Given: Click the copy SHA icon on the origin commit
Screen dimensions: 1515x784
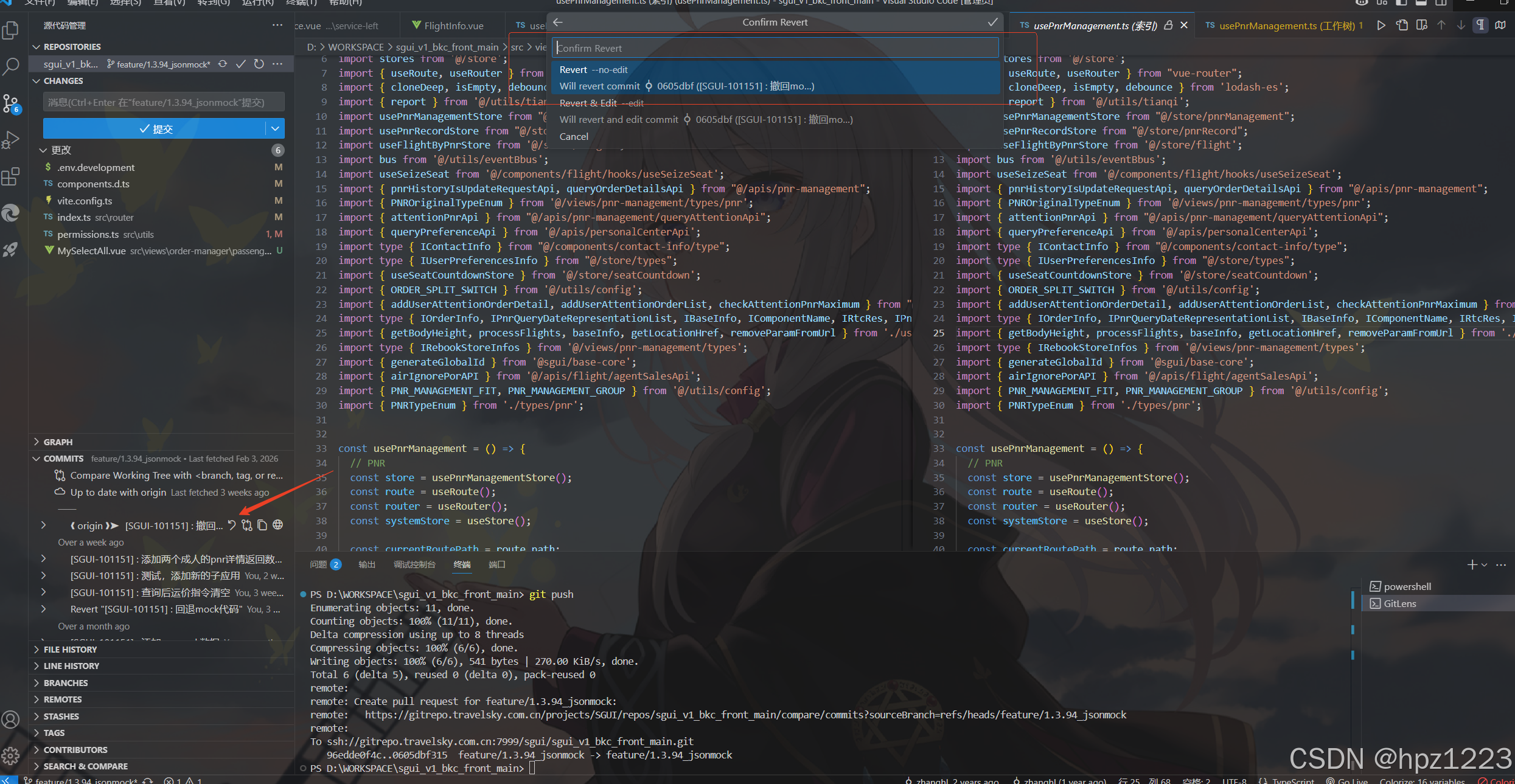Looking at the screenshot, I should 262,525.
